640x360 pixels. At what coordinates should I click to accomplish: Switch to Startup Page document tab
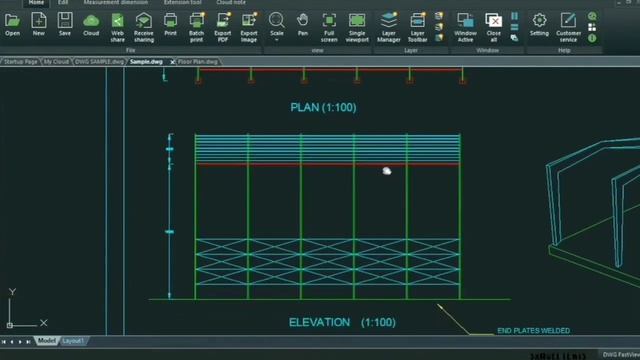[20, 62]
